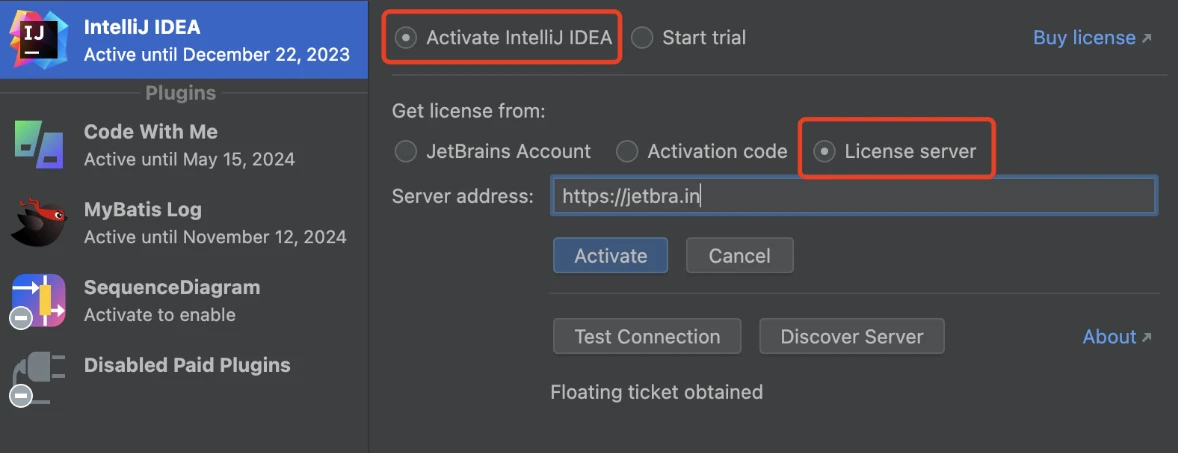Select the SequenceDiagram Activate to enable entry
This screenshot has width=1178, height=453.
184,301
